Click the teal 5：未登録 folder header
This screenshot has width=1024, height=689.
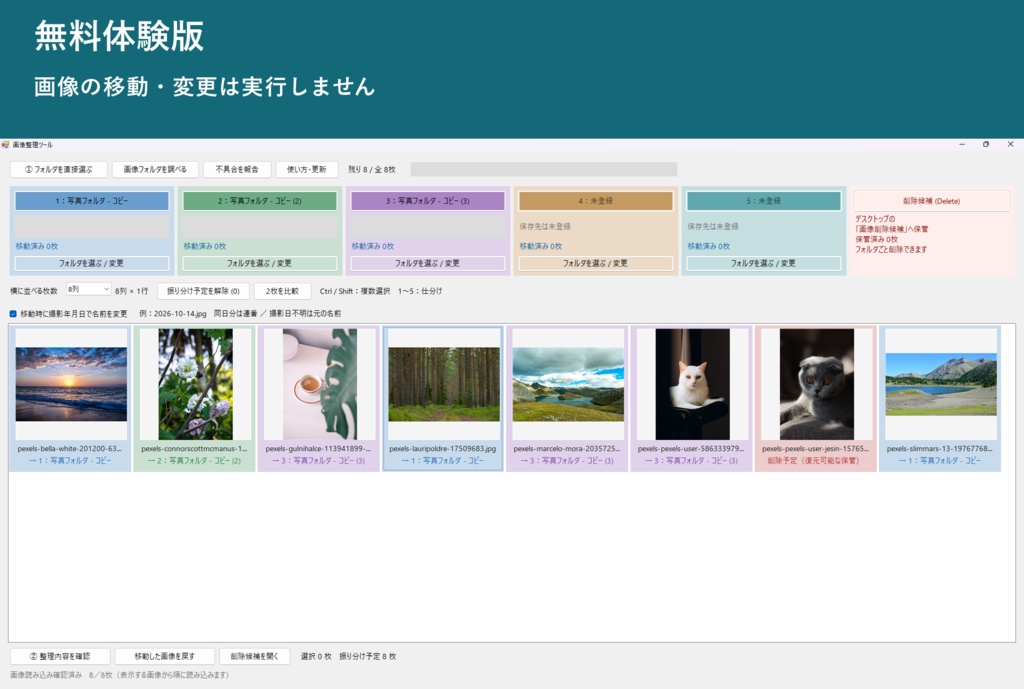pos(763,201)
